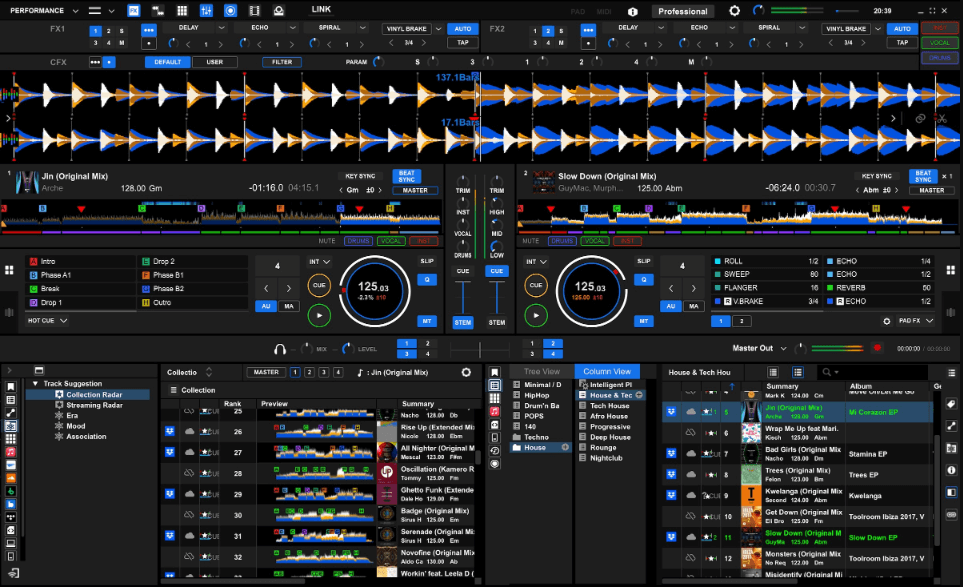
Task: Mute the DRUMS stem on the right deck
Action: pos(563,241)
